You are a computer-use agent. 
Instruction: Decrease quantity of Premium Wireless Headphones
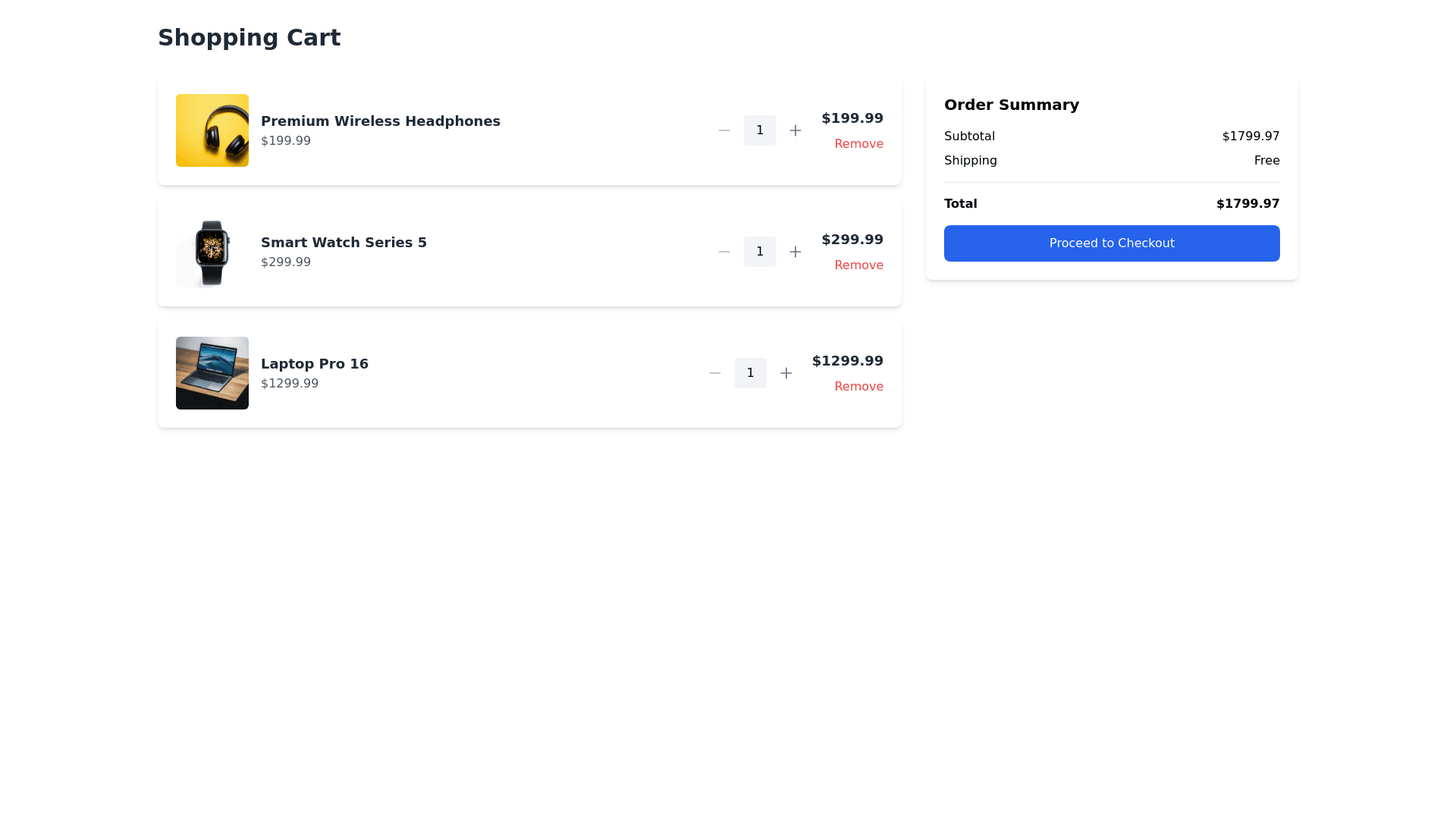click(724, 130)
